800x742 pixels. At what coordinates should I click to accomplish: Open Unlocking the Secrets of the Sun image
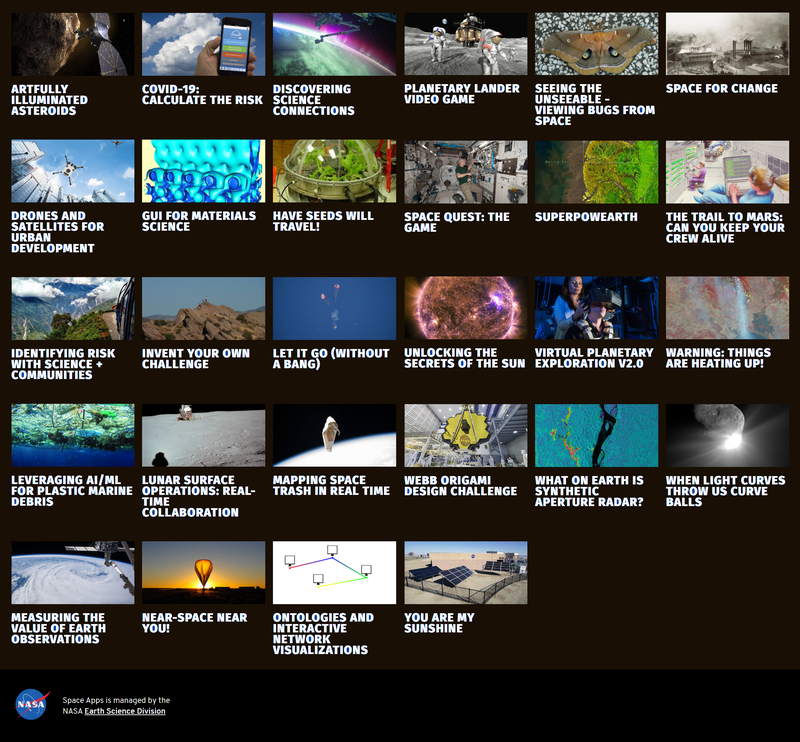coord(465,308)
